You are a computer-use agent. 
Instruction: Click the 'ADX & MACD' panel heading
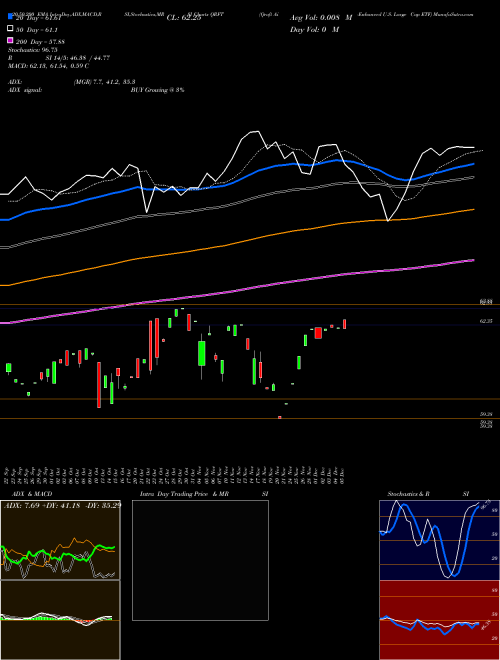coord(32,494)
